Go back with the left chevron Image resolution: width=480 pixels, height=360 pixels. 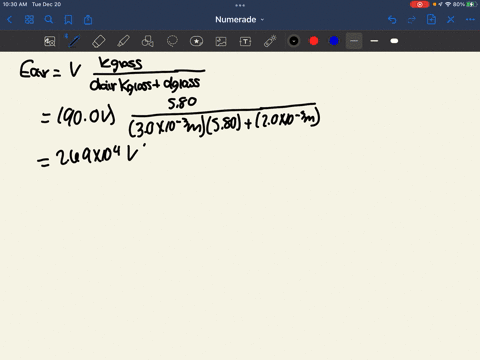tap(9, 20)
